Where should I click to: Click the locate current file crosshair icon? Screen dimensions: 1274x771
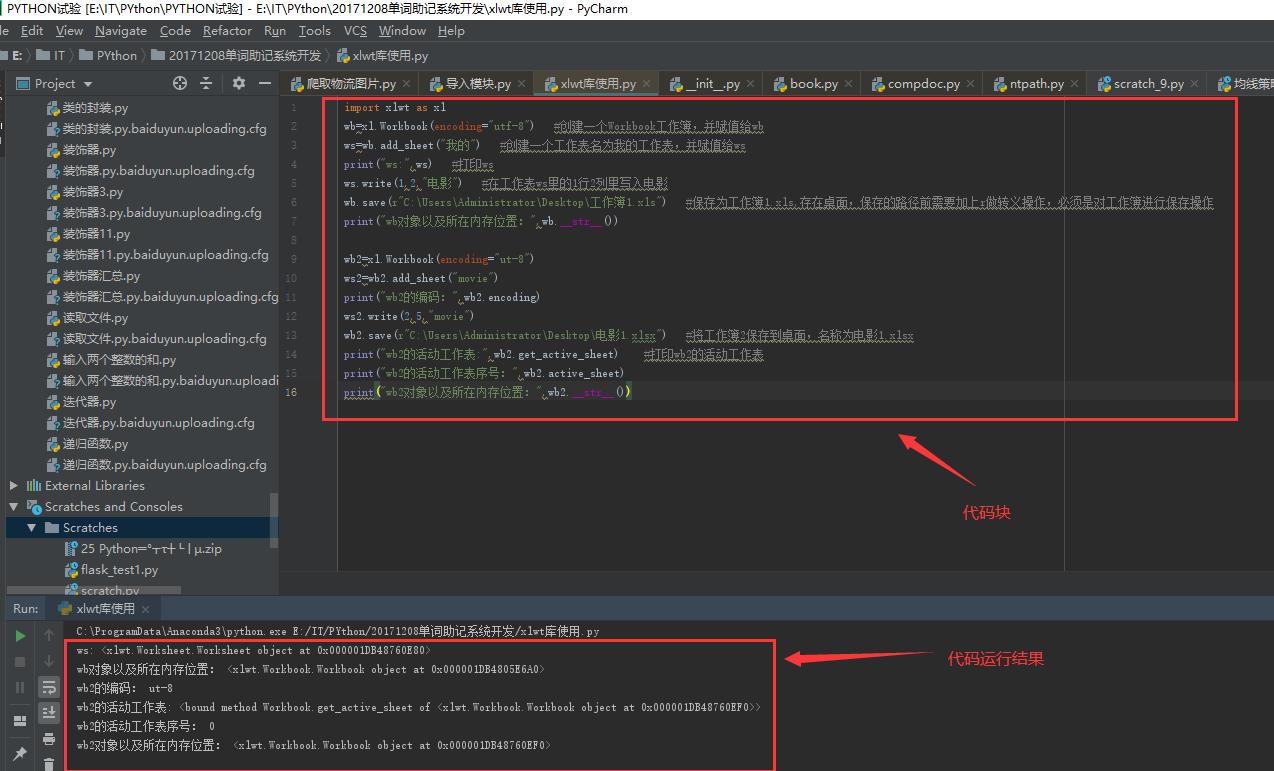pyautogui.click(x=180, y=84)
